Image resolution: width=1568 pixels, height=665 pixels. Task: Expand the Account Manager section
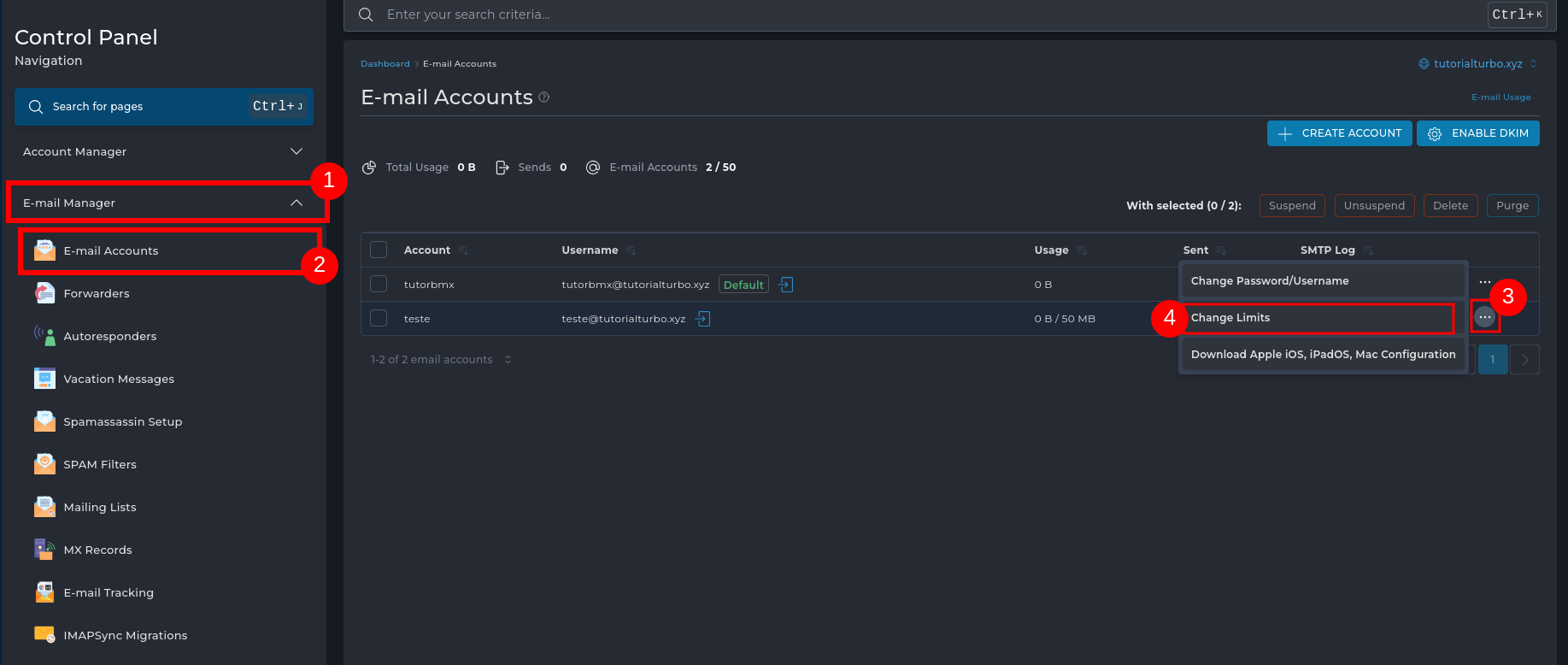click(162, 151)
